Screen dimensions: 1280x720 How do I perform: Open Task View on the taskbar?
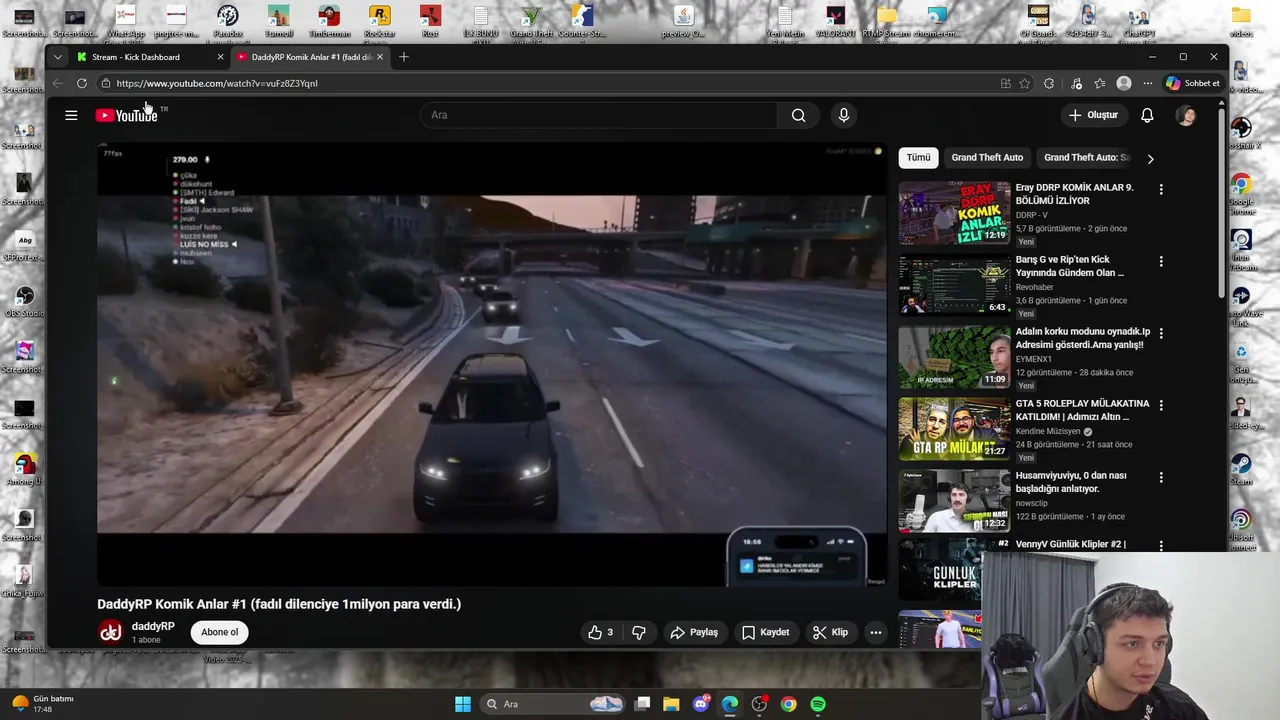click(643, 704)
